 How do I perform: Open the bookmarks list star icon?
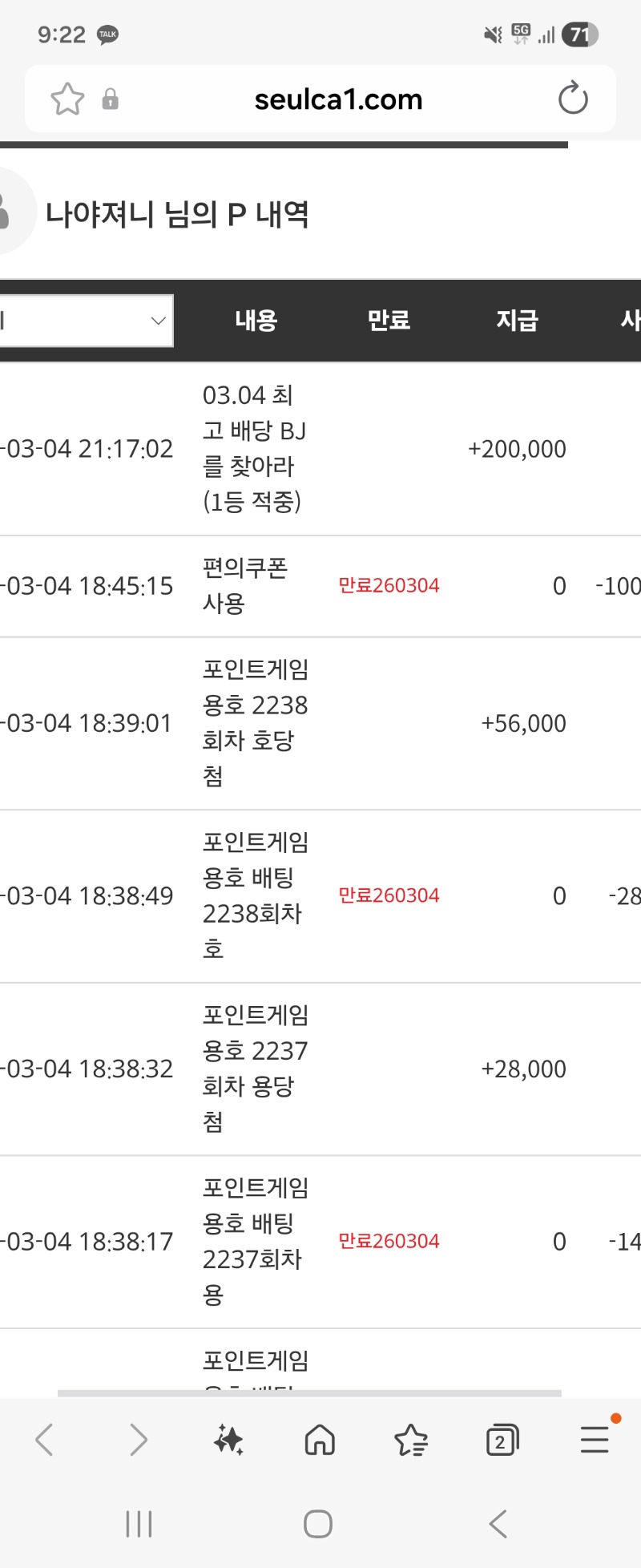click(x=411, y=1440)
